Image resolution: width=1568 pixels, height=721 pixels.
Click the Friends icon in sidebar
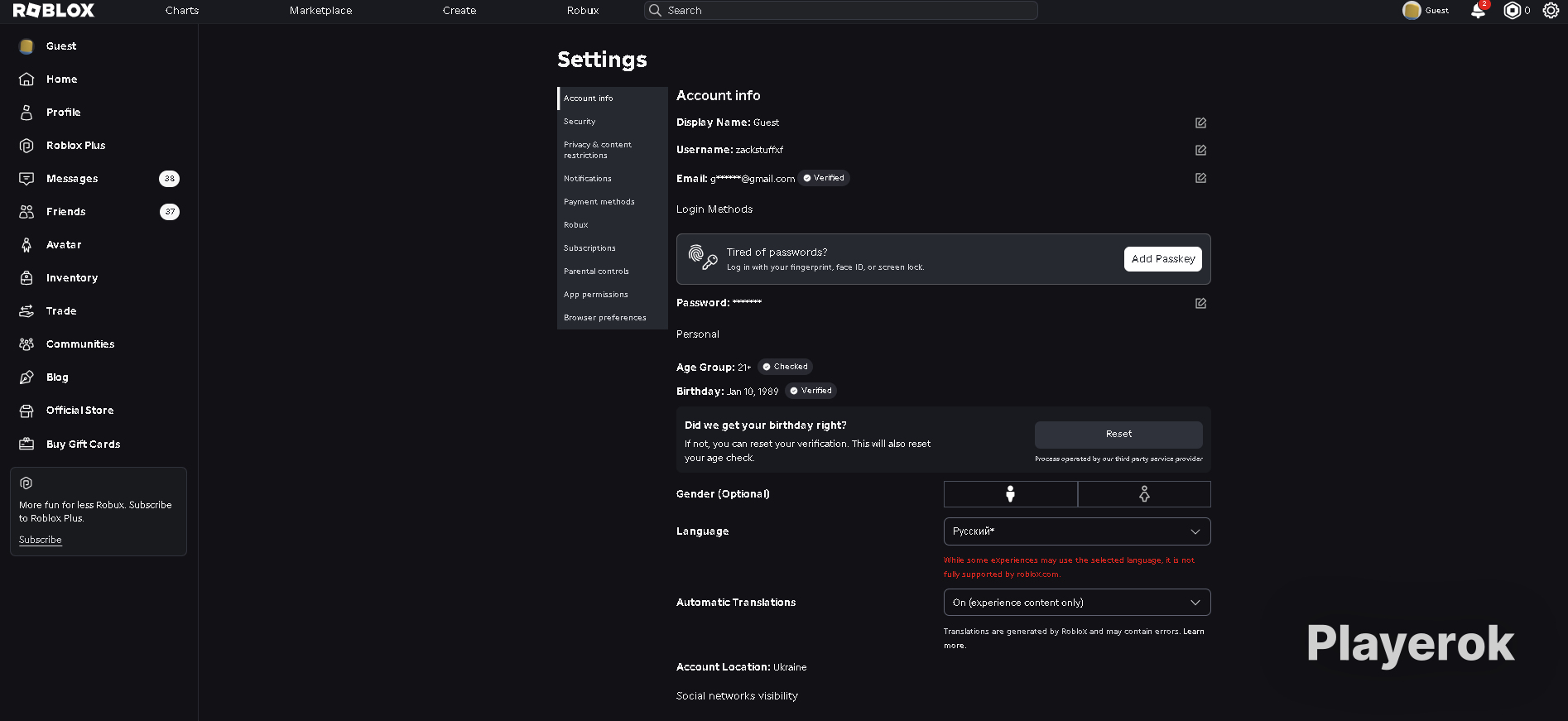pyautogui.click(x=26, y=212)
